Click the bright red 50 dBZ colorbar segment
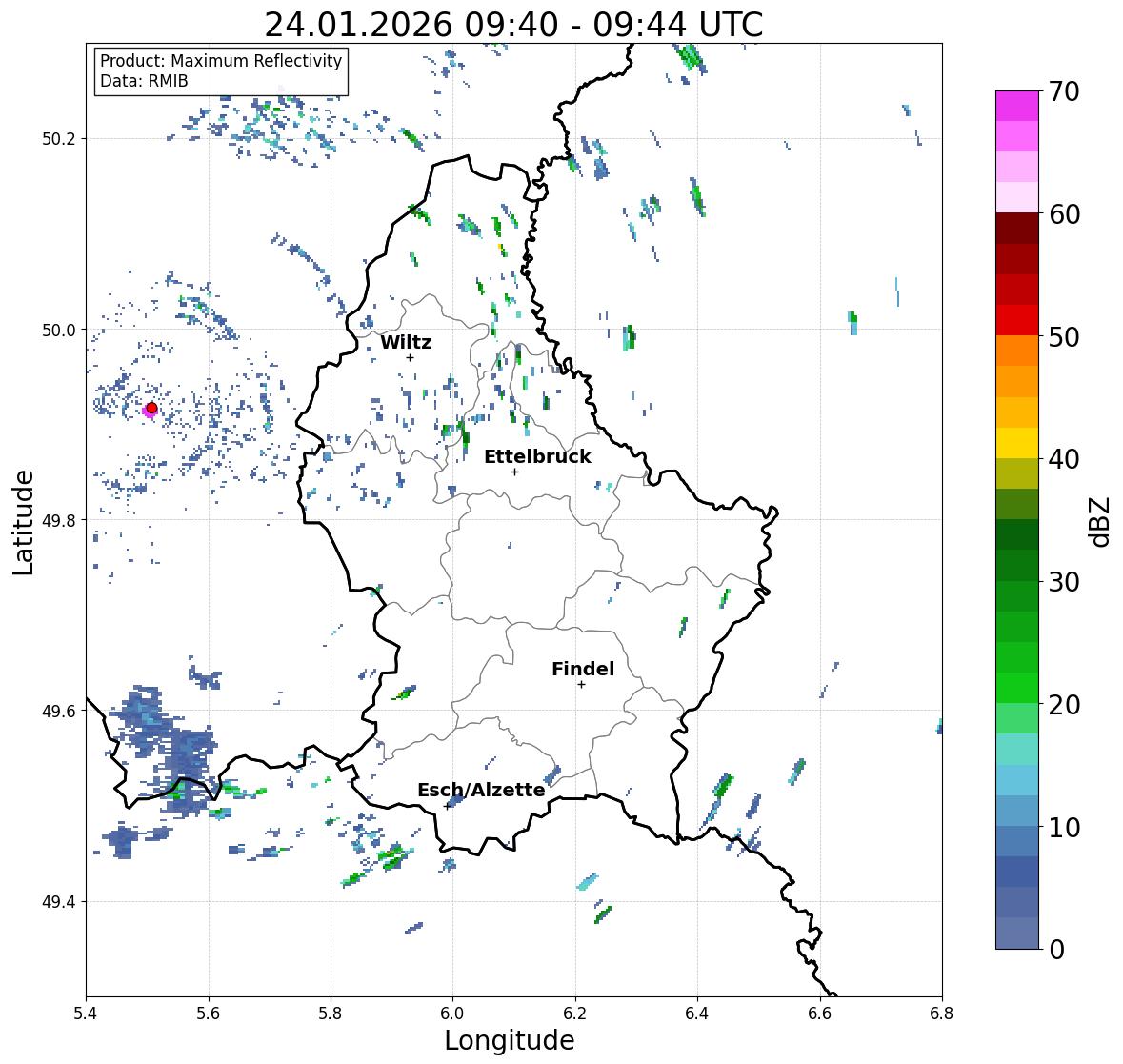Image resolution: width=1123 pixels, height=1064 pixels. 1017,321
